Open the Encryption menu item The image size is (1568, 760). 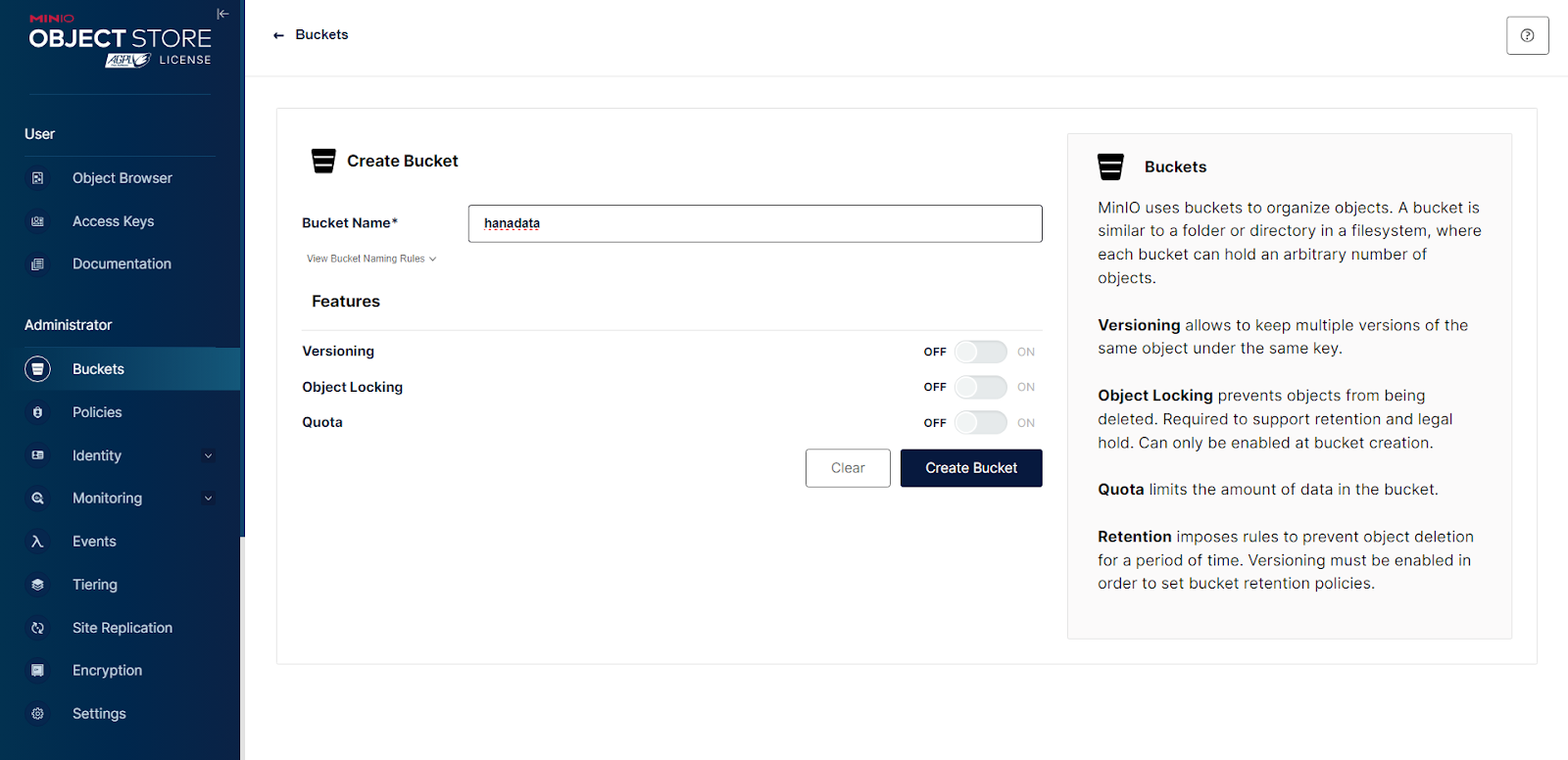click(107, 671)
